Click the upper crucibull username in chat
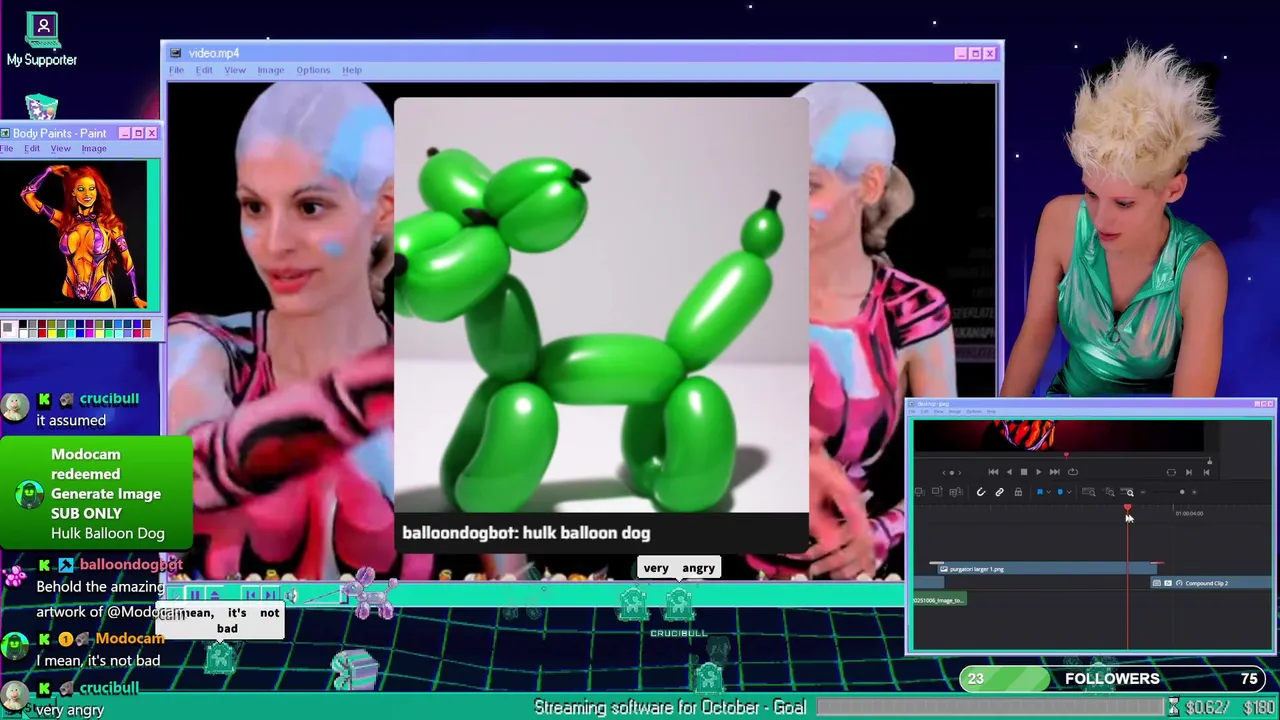1280x720 pixels. [109, 398]
